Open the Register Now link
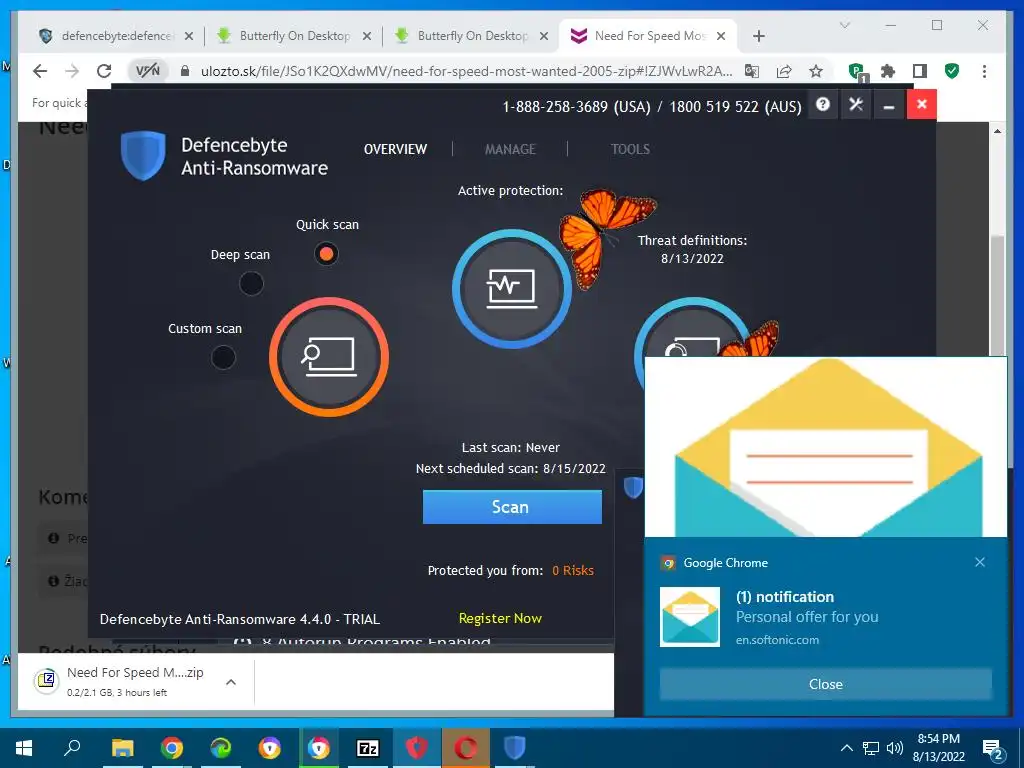The height and width of the screenshot is (768, 1024). click(x=500, y=618)
